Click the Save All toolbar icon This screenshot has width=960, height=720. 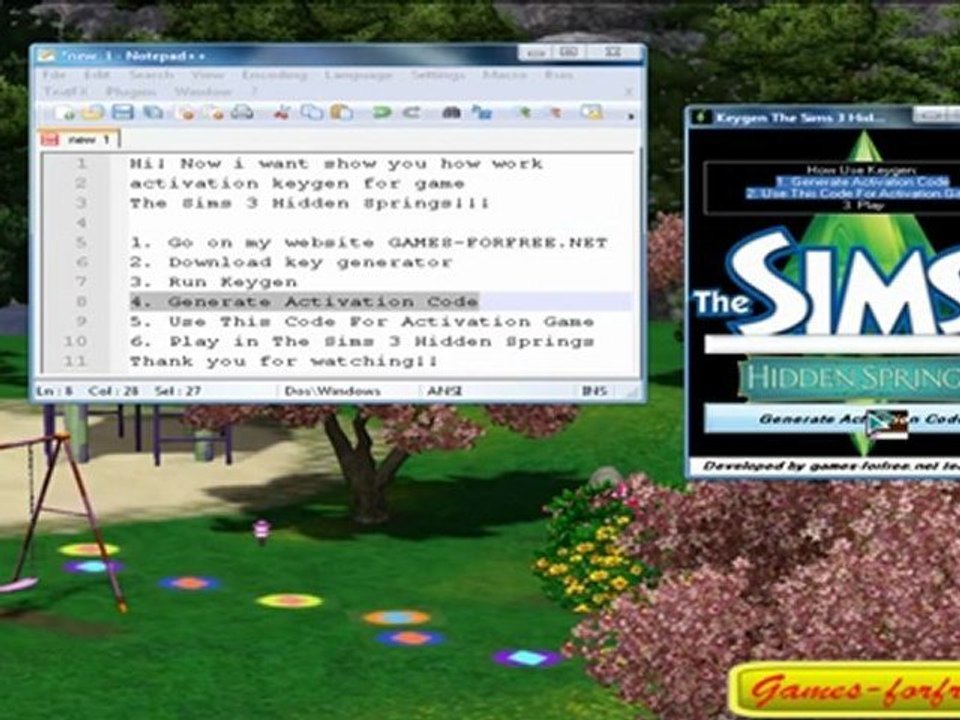152,113
